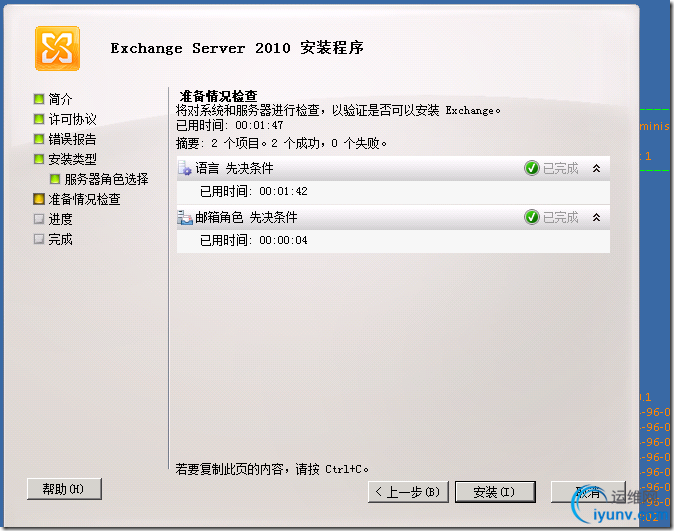Click the green step marker beside 服务器角色选择
This screenshot has width=674, height=531.
pos(55,179)
